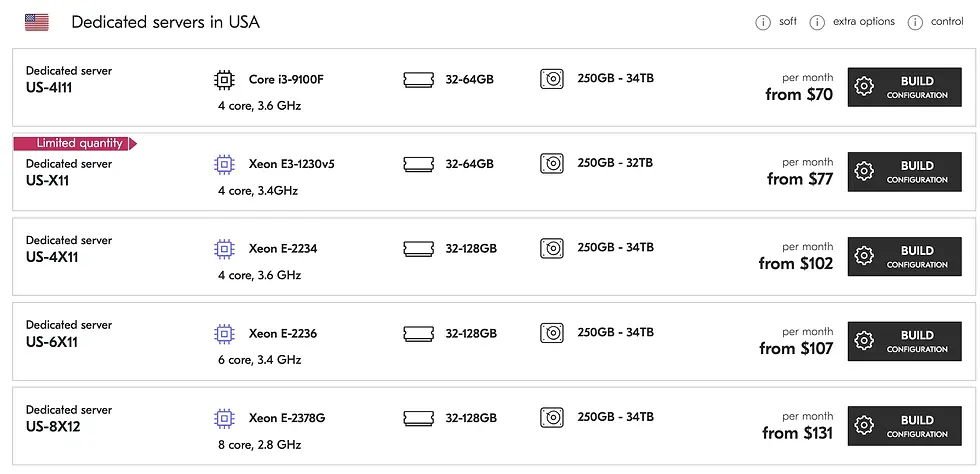Build configuration for the US-8X12 server
The width and height of the screenshot is (980, 474).
pos(904,426)
